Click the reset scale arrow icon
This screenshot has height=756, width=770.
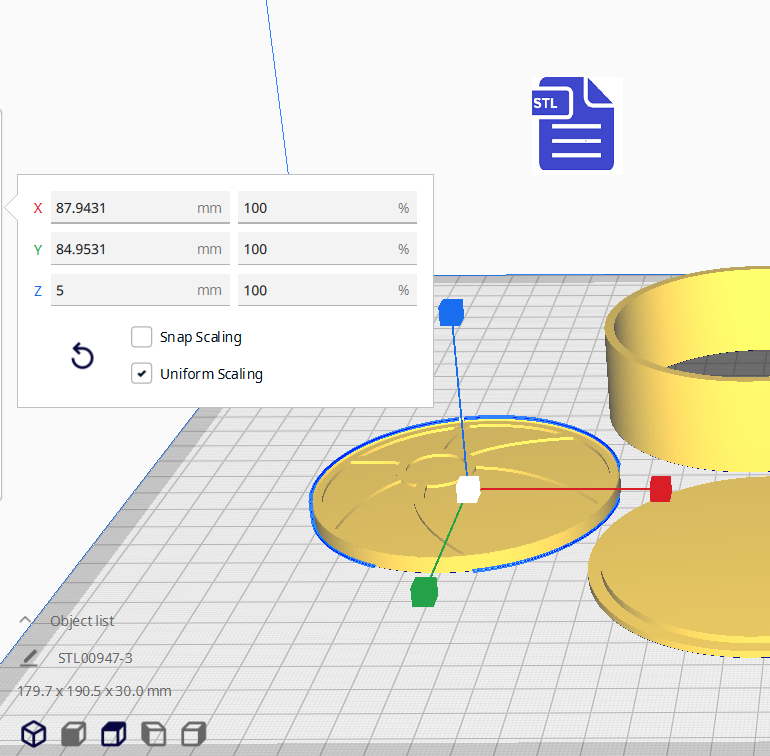[x=83, y=356]
